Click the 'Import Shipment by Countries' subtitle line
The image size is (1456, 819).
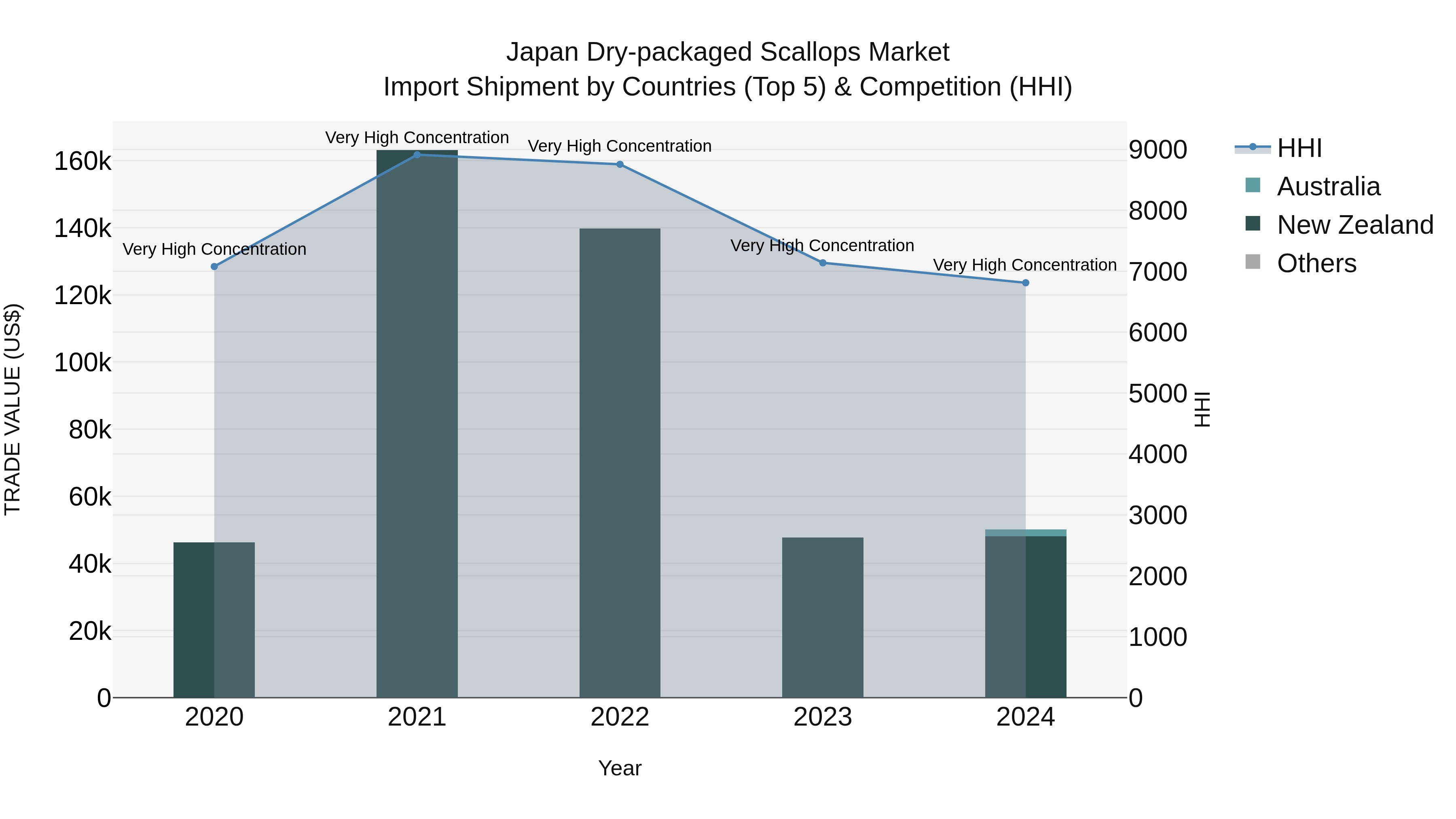[x=728, y=87]
